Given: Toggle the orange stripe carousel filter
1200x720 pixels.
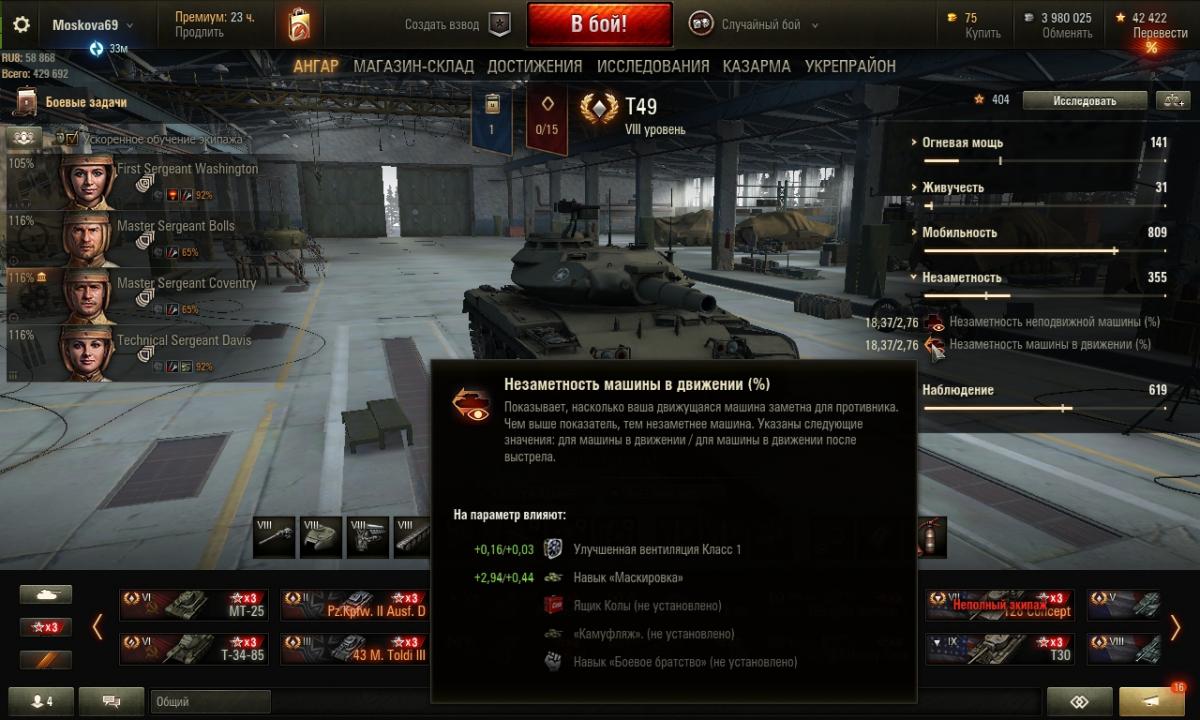Looking at the screenshot, I should 46,659.
